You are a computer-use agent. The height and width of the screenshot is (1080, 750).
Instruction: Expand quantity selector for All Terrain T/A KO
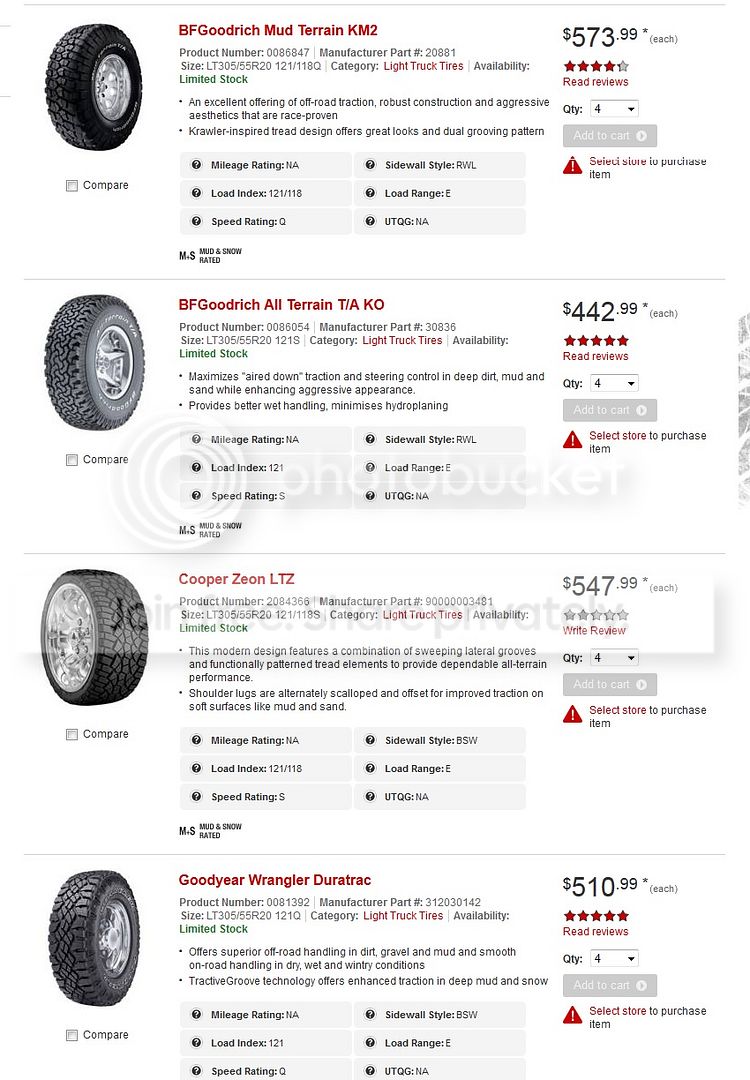(x=614, y=383)
